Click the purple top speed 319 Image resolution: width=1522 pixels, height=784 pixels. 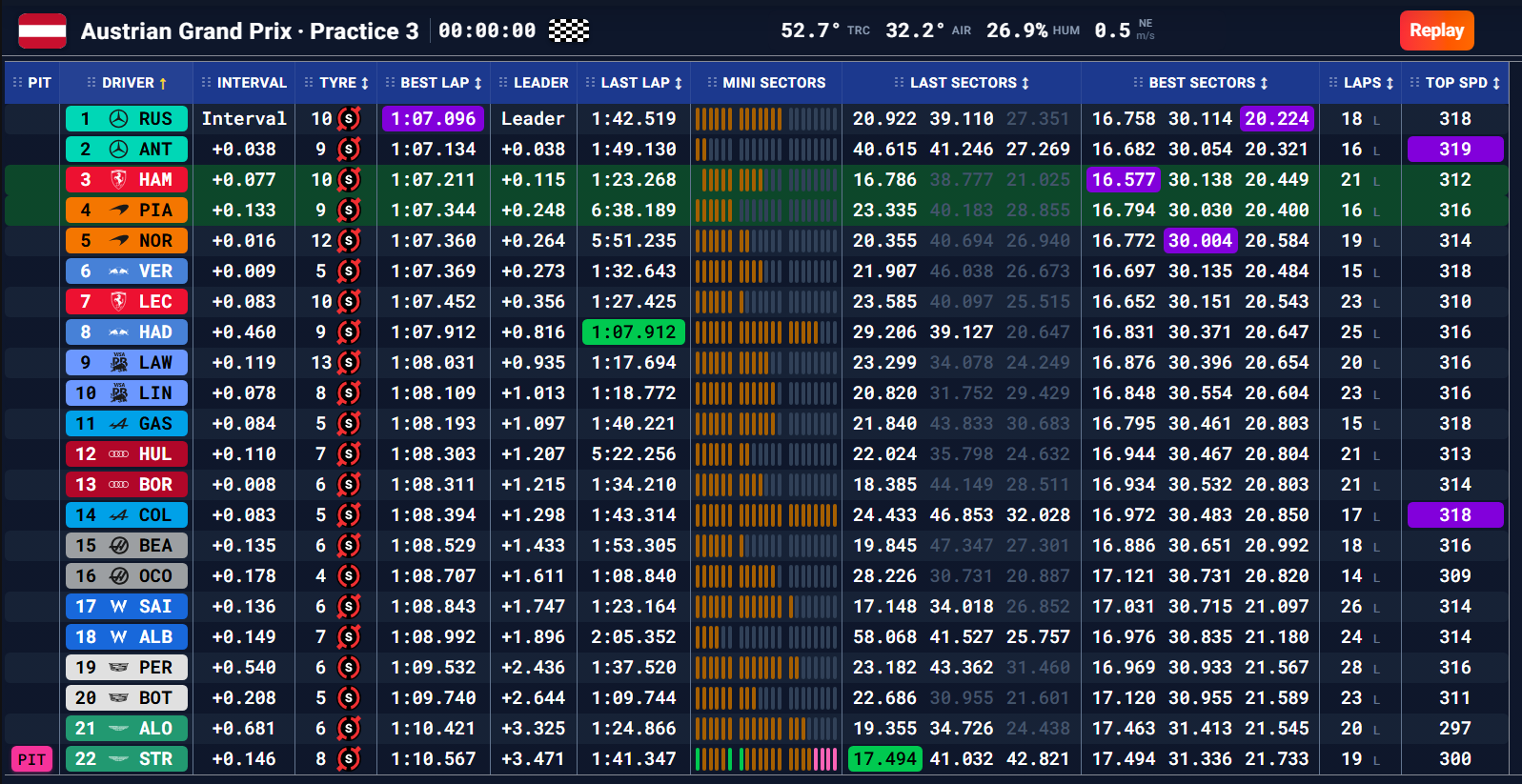click(x=1455, y=149)
